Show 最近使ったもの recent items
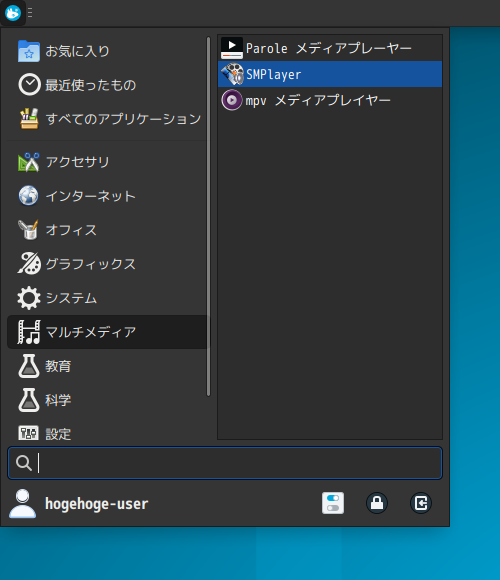 (x=107, y=85)
